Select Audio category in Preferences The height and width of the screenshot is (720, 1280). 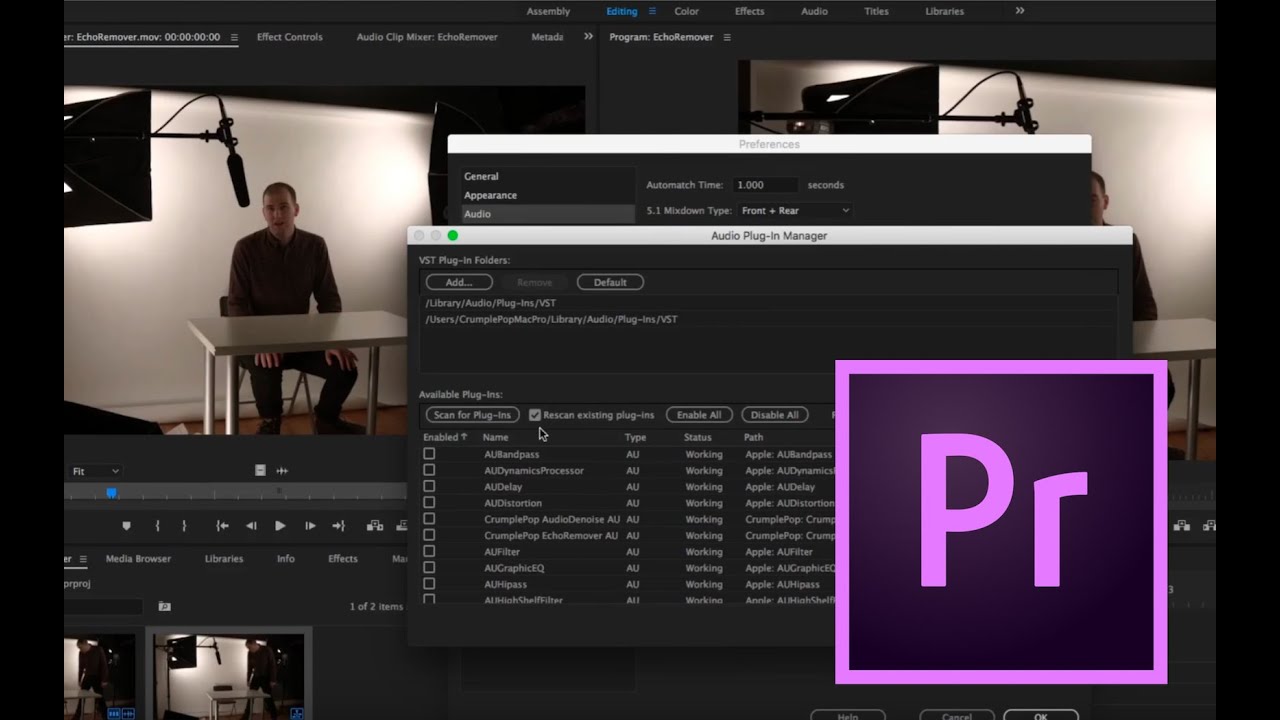(548, 214)
